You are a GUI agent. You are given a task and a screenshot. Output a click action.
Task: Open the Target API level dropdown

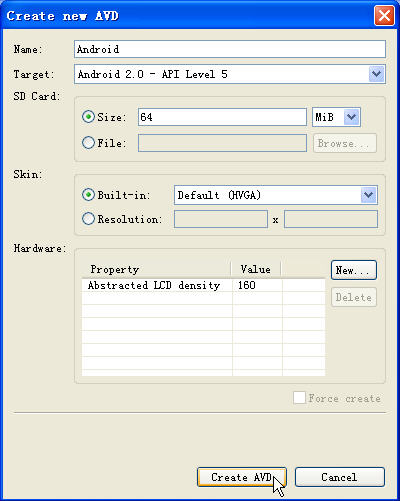[x=377, y=74]
